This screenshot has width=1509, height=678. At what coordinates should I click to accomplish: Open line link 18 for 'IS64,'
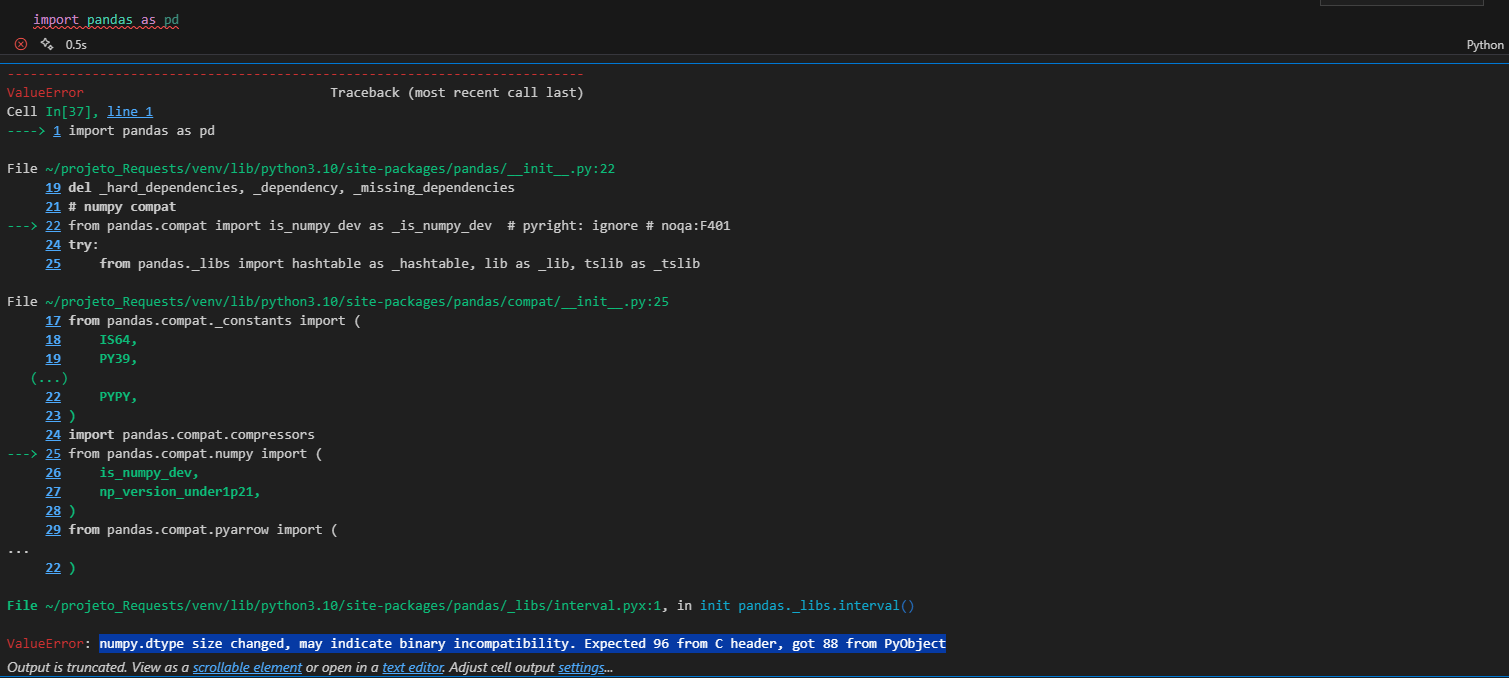(53, 340)
